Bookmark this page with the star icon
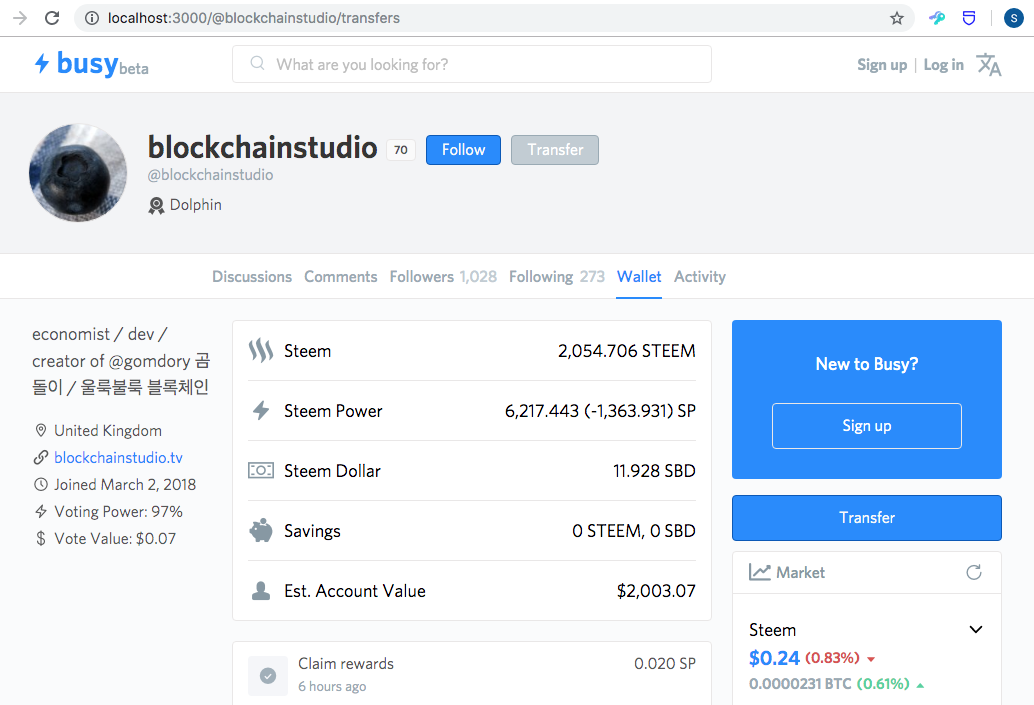Viewport: 1034px width, 705px height. 896,18
